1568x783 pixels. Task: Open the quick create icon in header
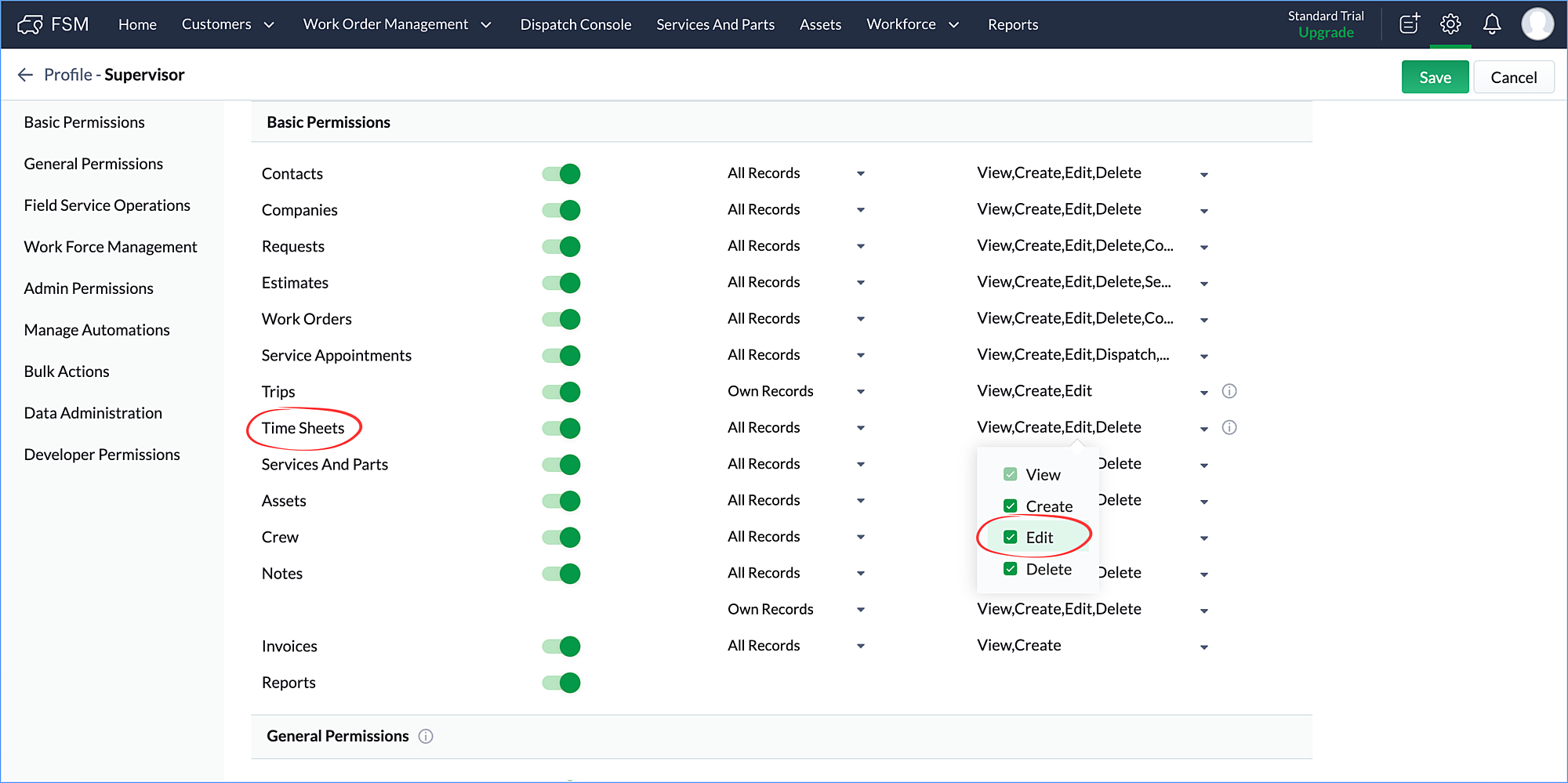tap(1410, 24)
